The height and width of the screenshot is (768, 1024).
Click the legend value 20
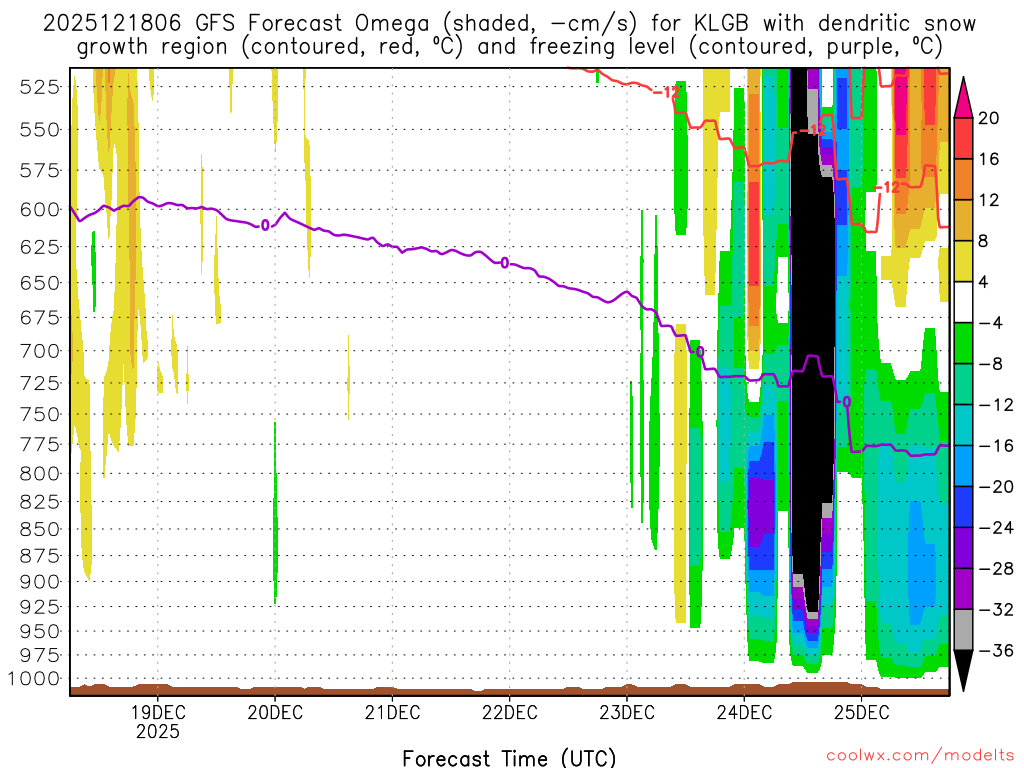[989, 118]
